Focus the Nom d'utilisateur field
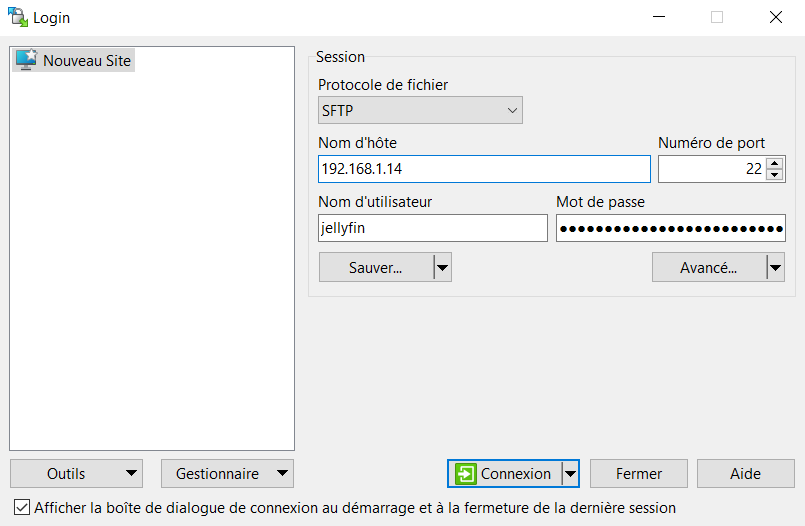The width and height of the screenshot is (805, 526). (432, 228)
